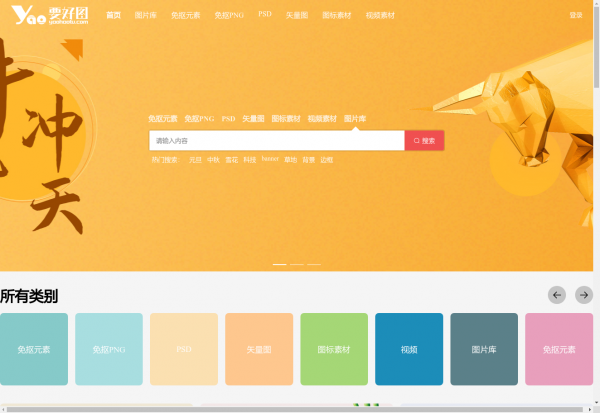
Task: Click the 请输入内容 search input field
Action: point(276,141)
